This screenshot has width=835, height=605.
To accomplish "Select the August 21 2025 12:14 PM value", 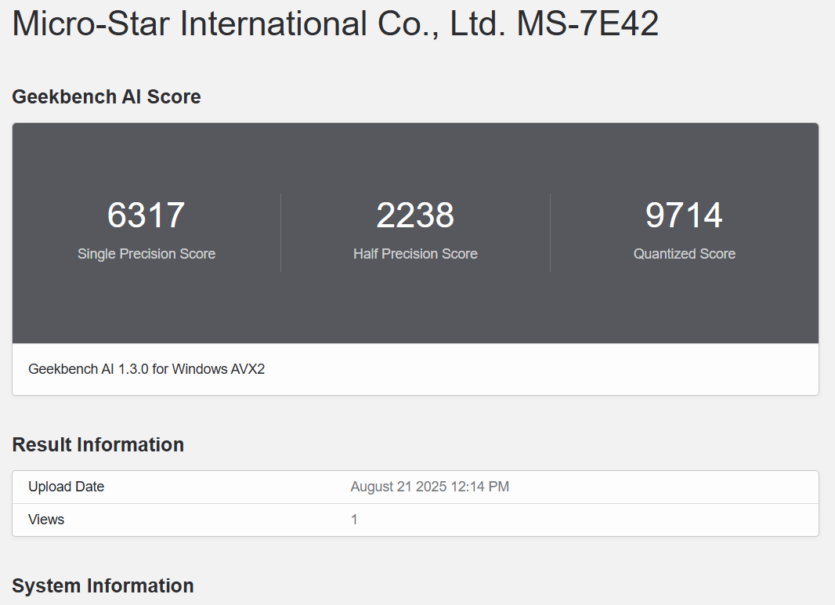I will pos(430,487).
